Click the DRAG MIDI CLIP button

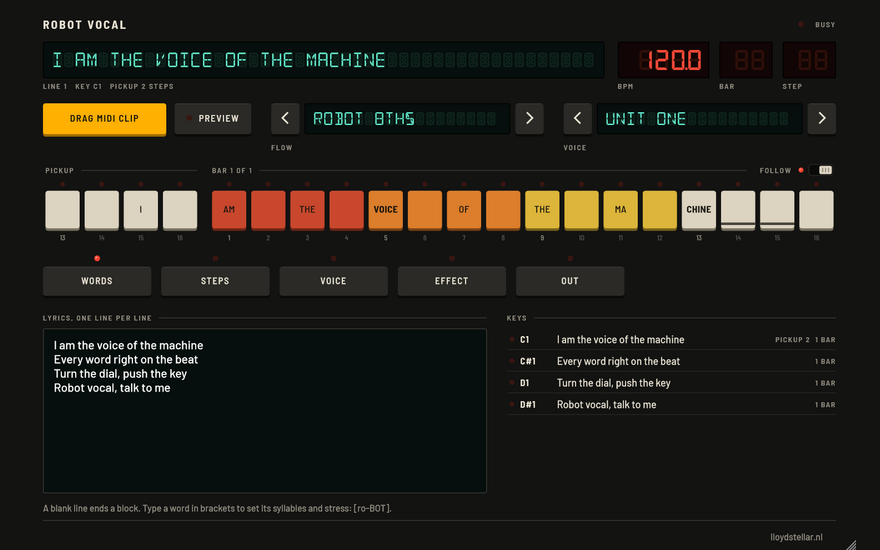tap(104, 119)
